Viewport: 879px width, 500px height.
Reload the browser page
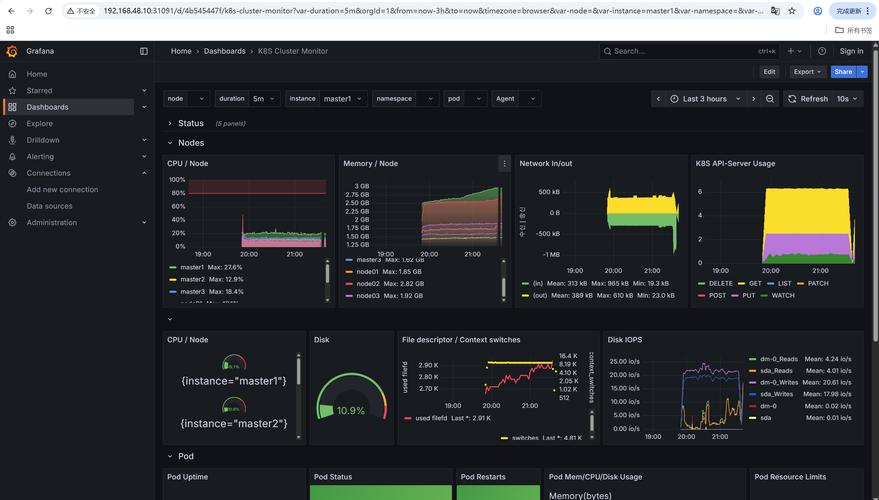tap(48, 11)
